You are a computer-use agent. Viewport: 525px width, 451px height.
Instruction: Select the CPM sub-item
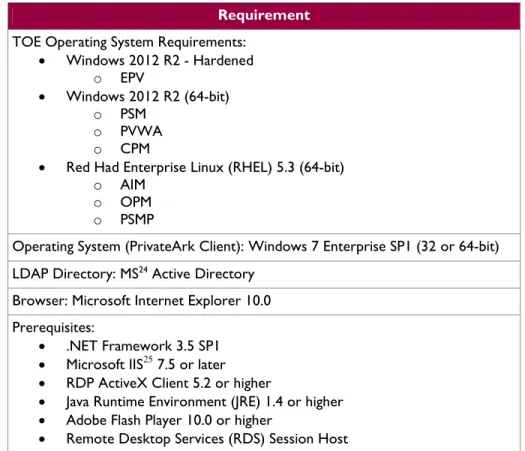pos(135,149)
